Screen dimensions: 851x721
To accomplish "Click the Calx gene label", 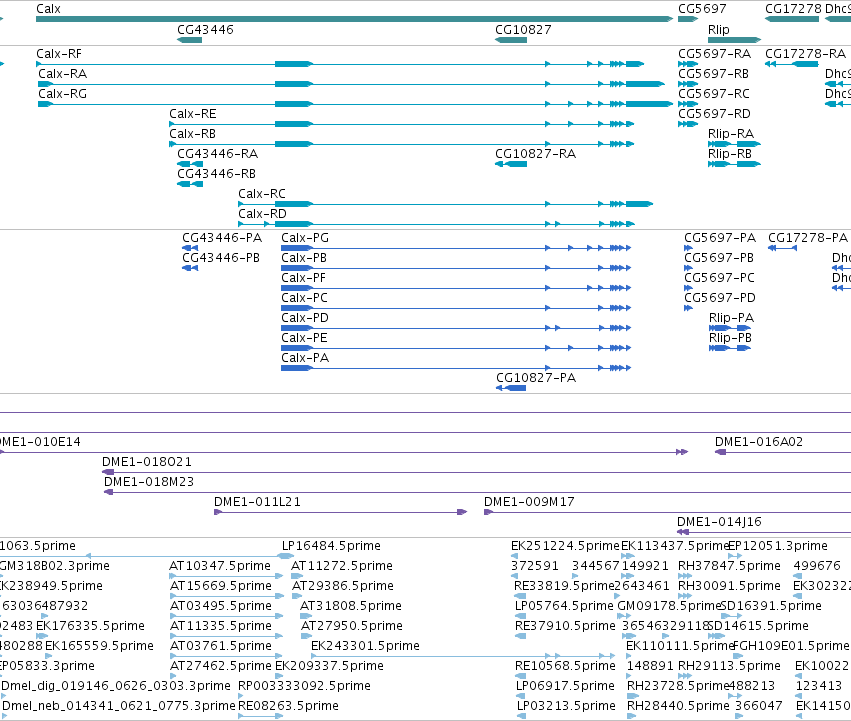I will coord(48,9).
